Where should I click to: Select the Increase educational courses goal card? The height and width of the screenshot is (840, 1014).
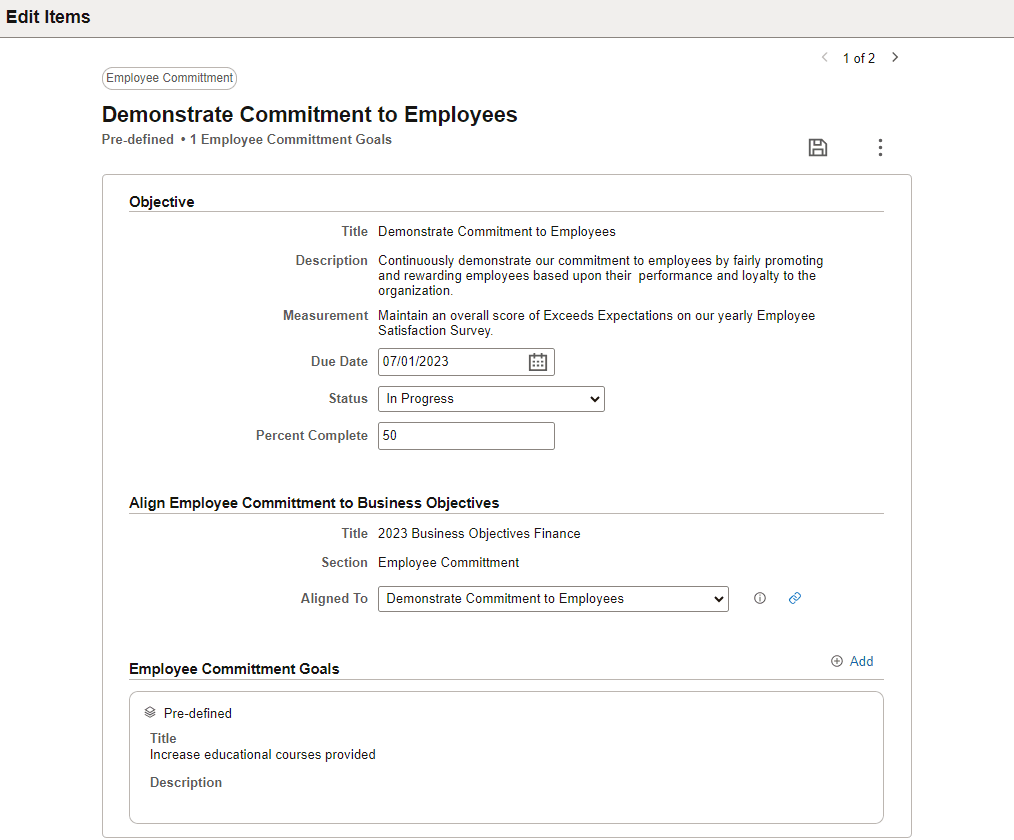(x=506, y=757)
